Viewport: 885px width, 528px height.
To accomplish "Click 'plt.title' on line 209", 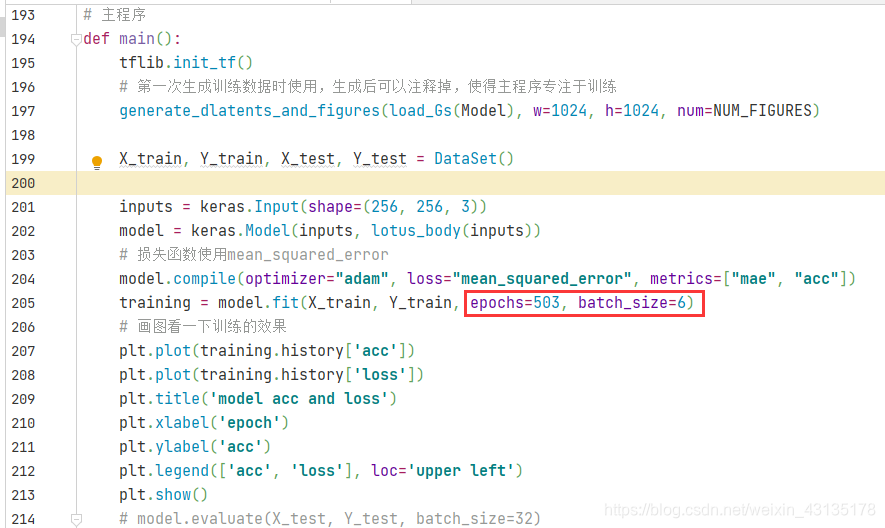I will point(159,399).
